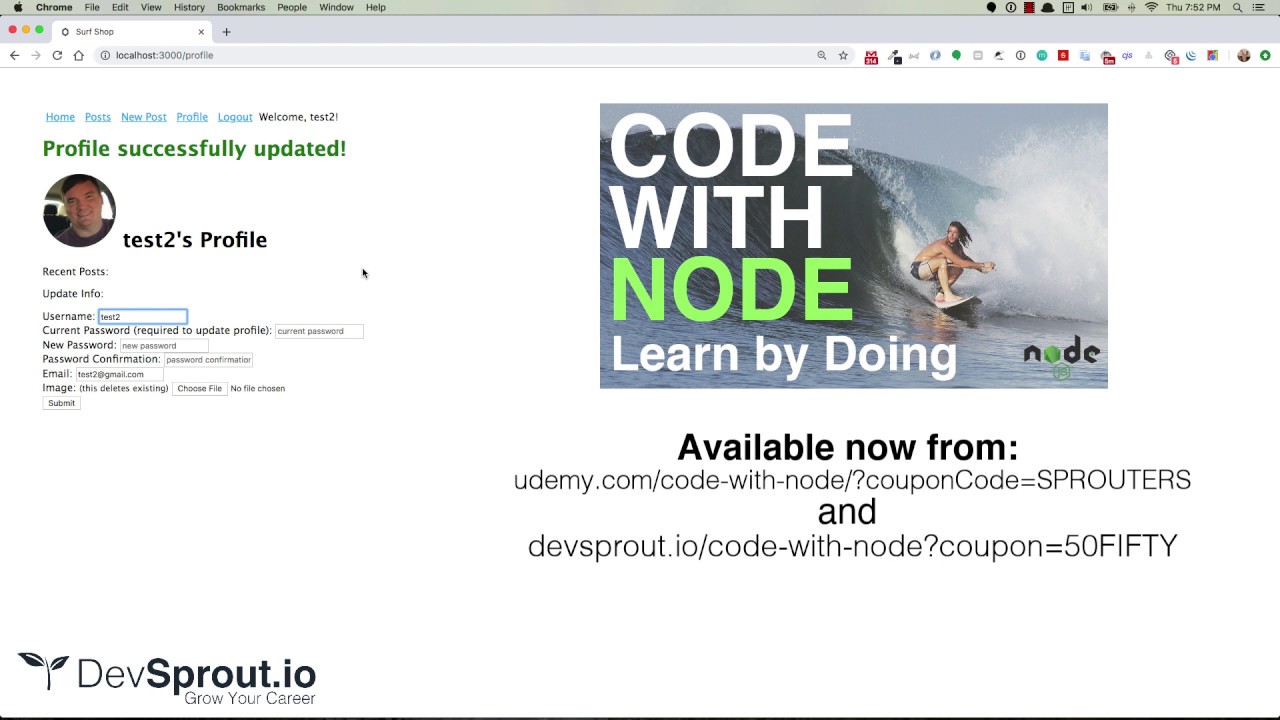View site information icon in address bar
The image size is (1280, 720).
click(x=104, y=55)
